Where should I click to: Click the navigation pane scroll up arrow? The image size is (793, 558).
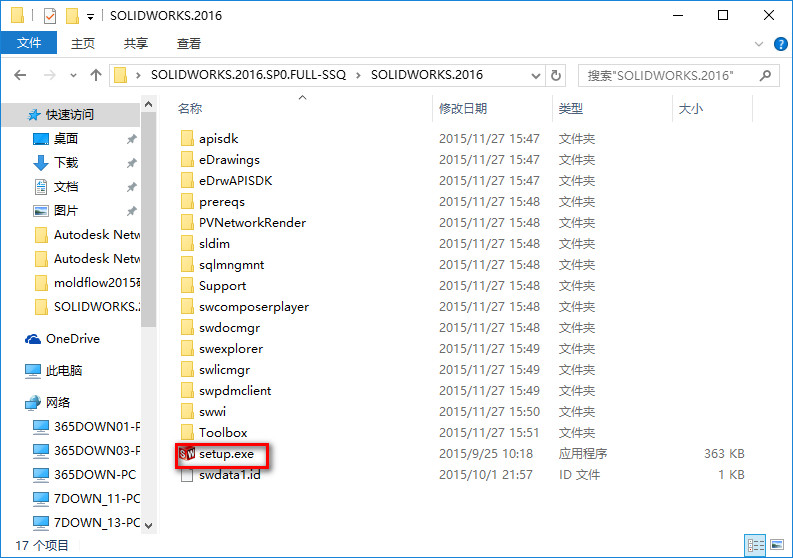(149, 104)
